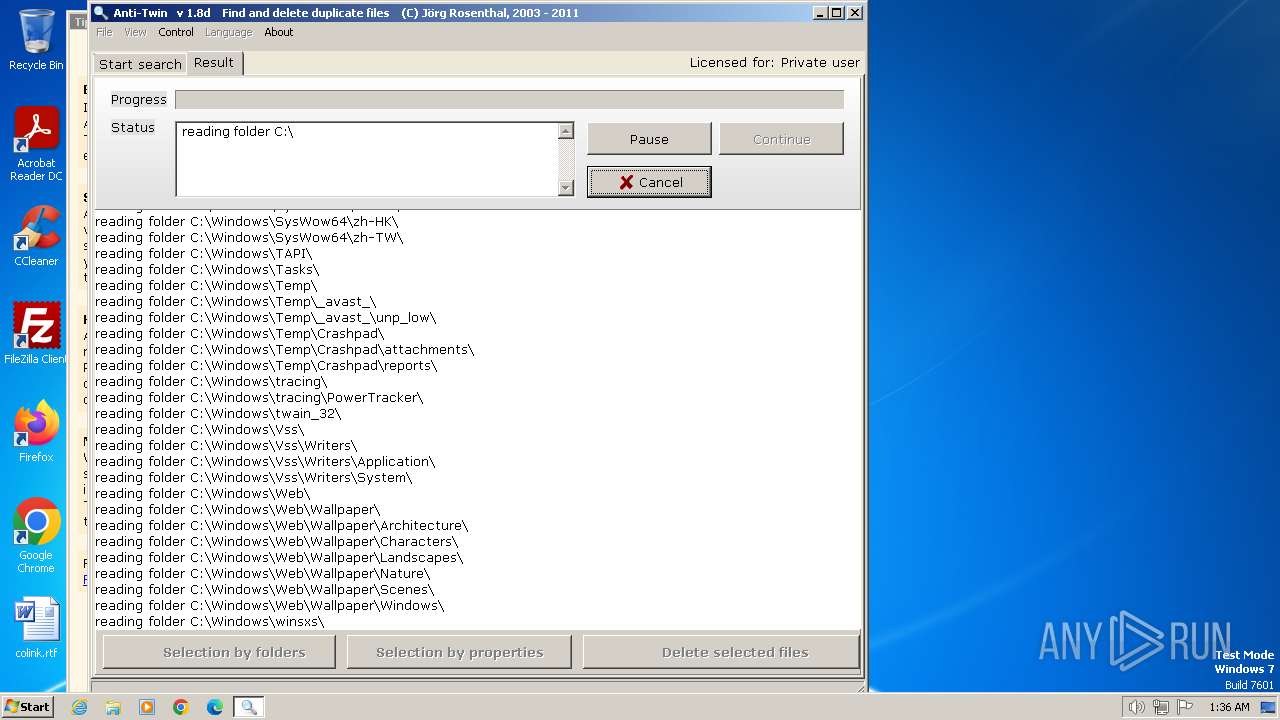Open the File menu
Viewport: 1280px width, 720px height.
point(104,32)
